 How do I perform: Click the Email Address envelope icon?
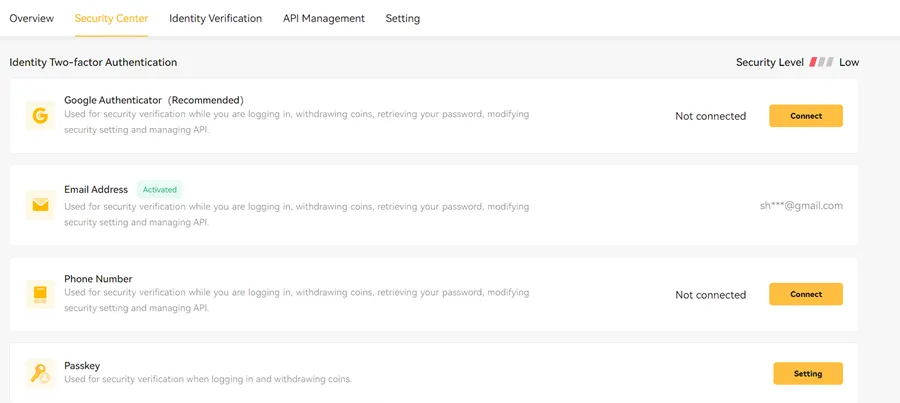(x=40, y=205)
